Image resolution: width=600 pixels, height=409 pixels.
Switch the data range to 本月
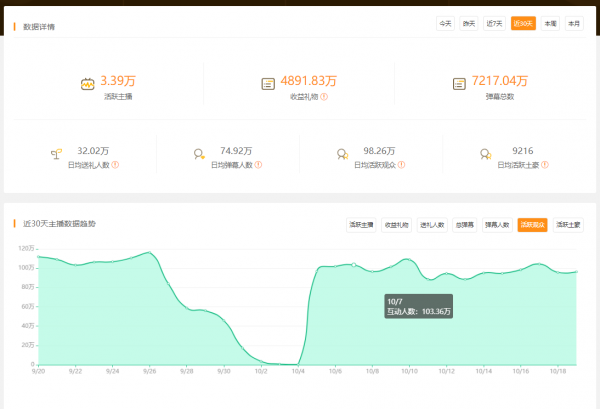click(573, 23)
